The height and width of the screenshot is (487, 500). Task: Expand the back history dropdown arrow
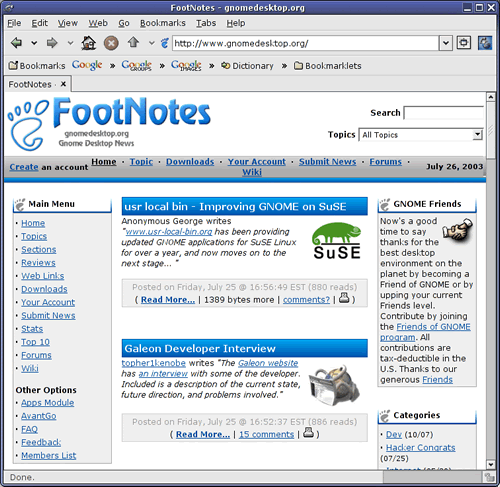click(x=34, y=43)
